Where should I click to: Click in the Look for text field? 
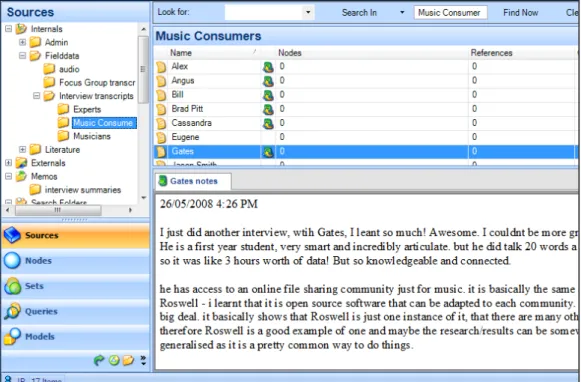point(264,12)
